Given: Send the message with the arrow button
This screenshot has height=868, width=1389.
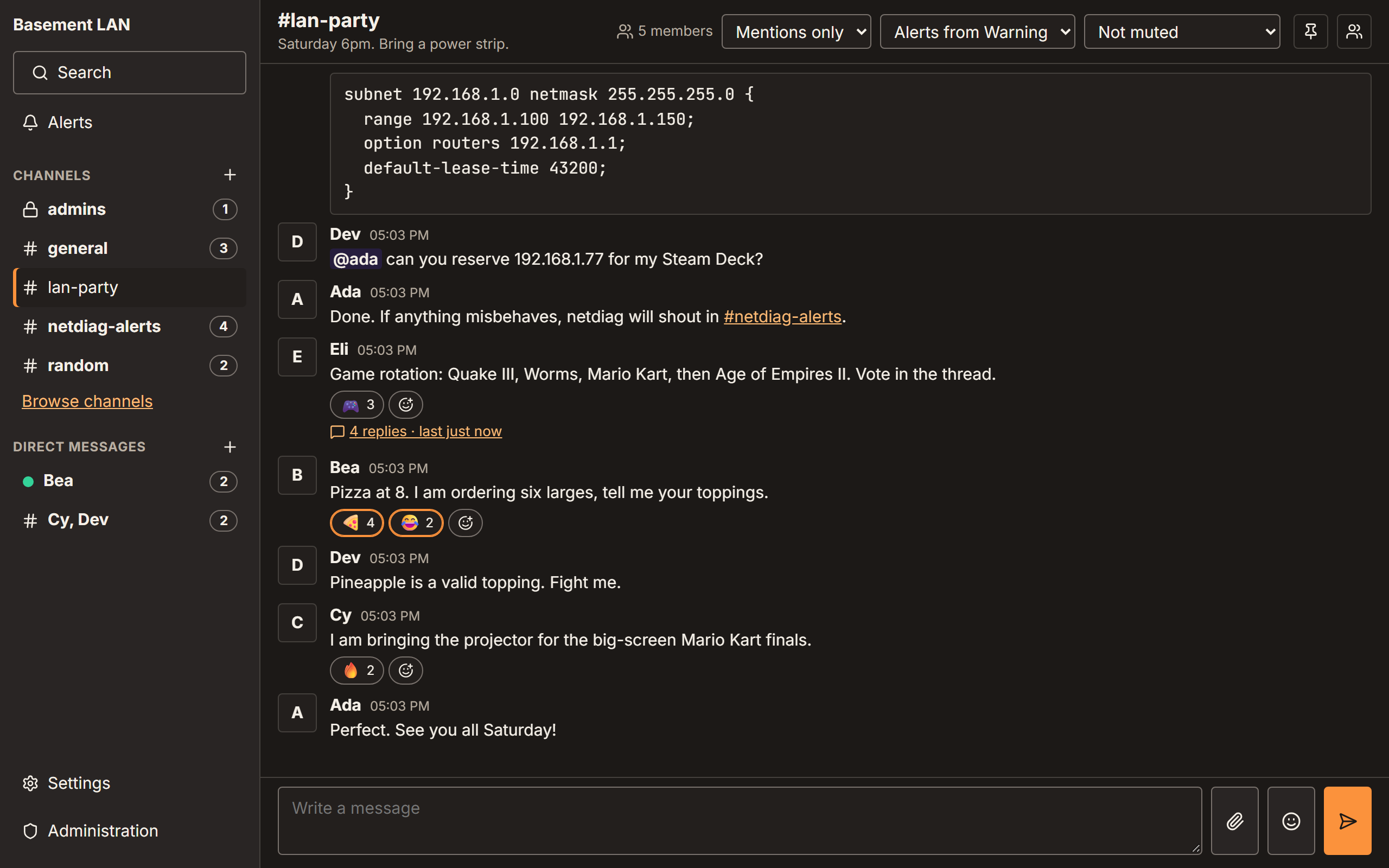Looking at the screenshot, I should (x=1347, y=821).
